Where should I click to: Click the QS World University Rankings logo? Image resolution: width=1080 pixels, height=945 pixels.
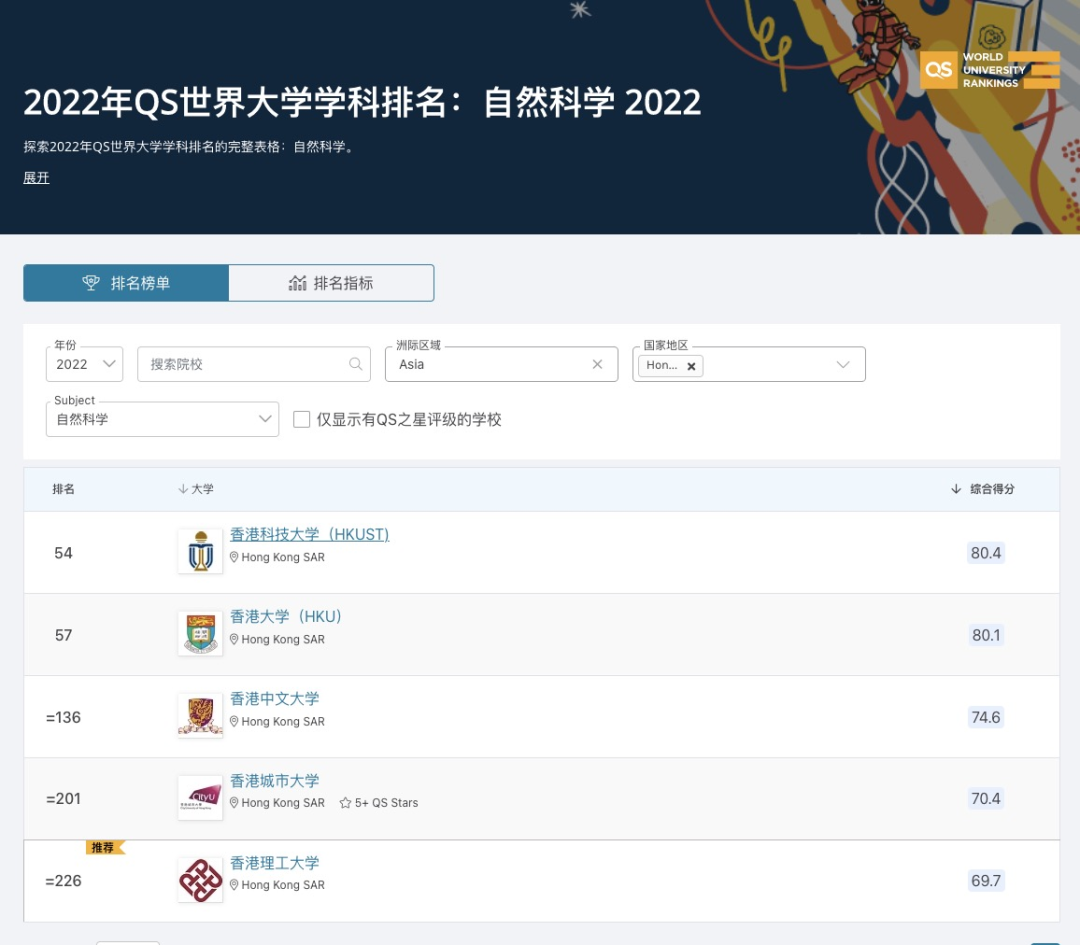tap(990, 70)
